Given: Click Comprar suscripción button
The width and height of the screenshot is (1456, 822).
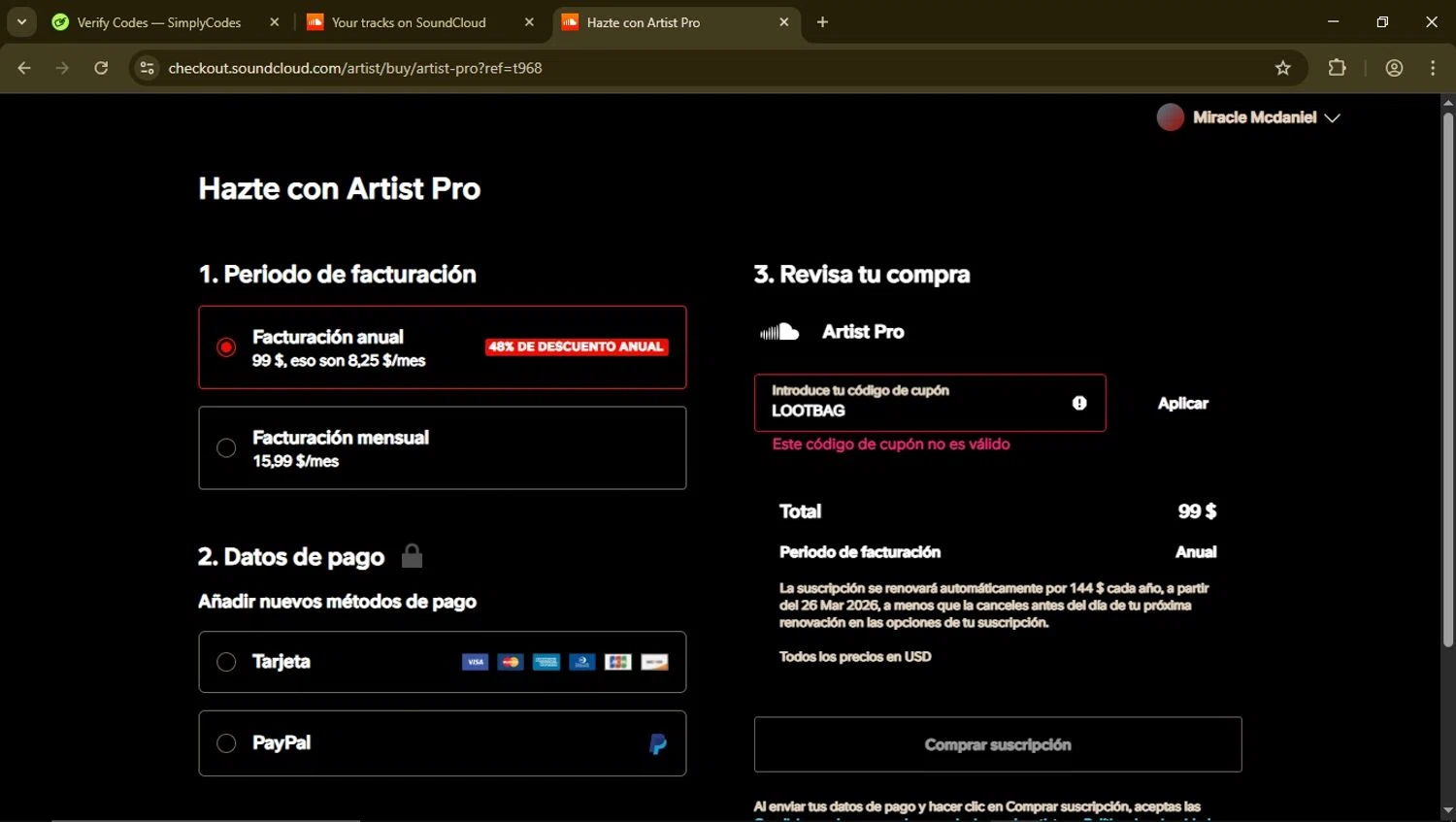Looking at the screenshot, I should tap(998, 744).
